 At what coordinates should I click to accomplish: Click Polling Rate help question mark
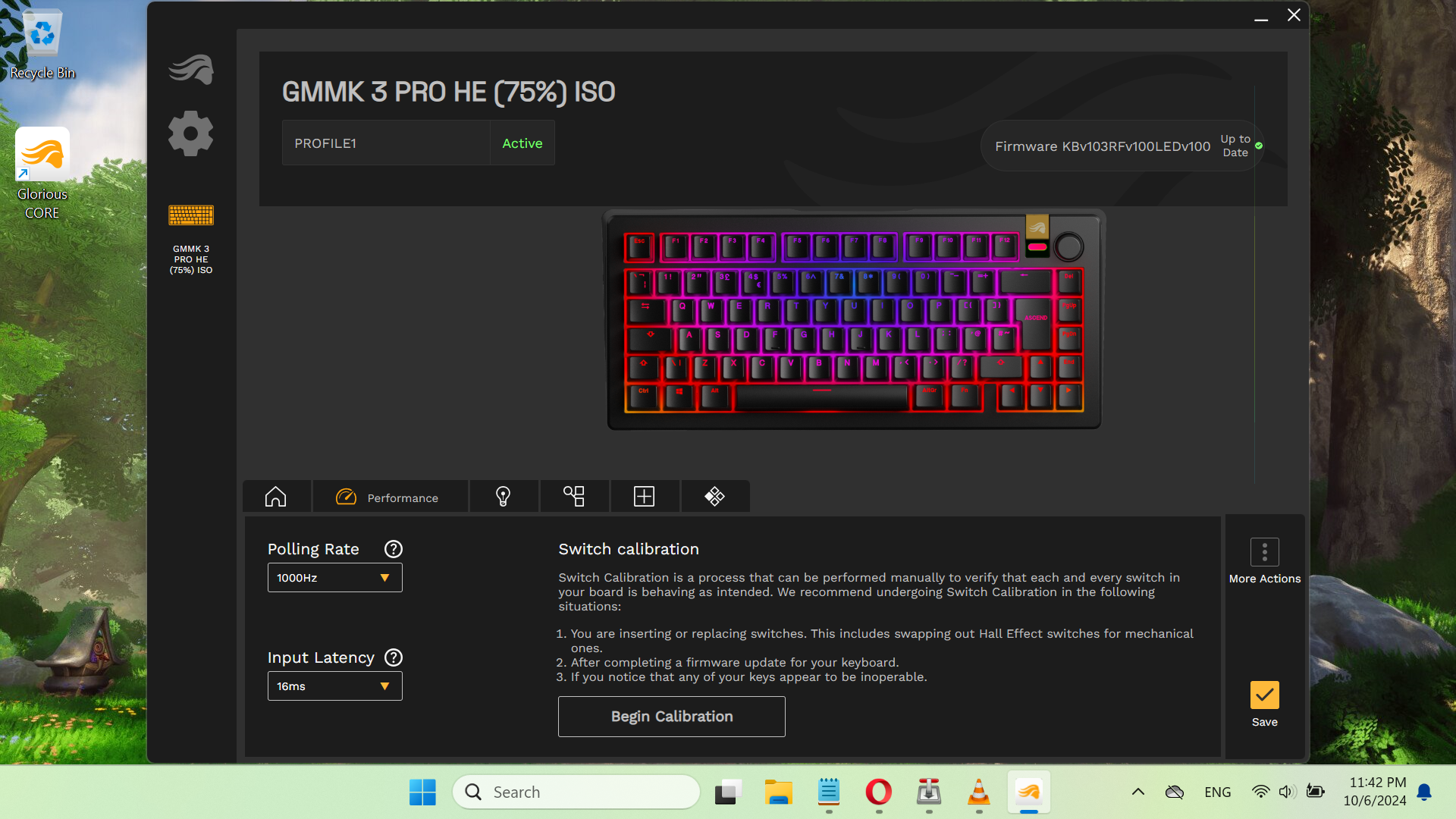coord(393,549)
